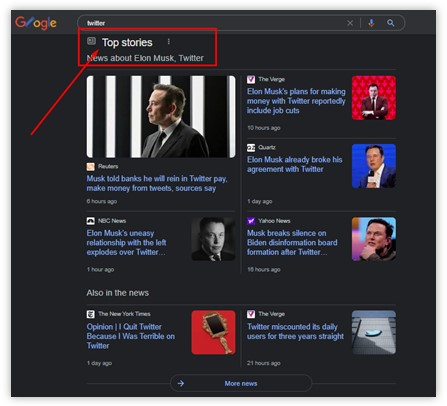Click the News about Elon Musk, Twitter subtitle
Image resolution: width=447 pixels, height=406 pixels.
[145, 58]
